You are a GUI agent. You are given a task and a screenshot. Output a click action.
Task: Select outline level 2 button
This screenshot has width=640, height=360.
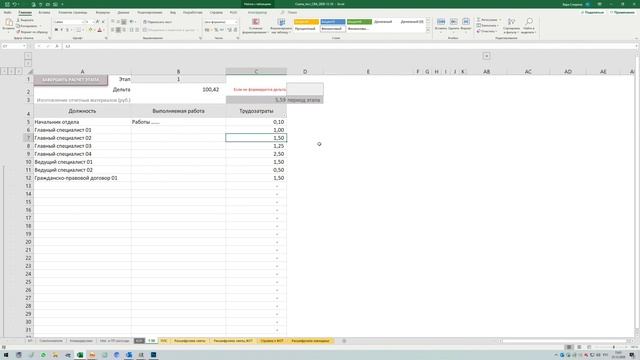pos(28,63)
